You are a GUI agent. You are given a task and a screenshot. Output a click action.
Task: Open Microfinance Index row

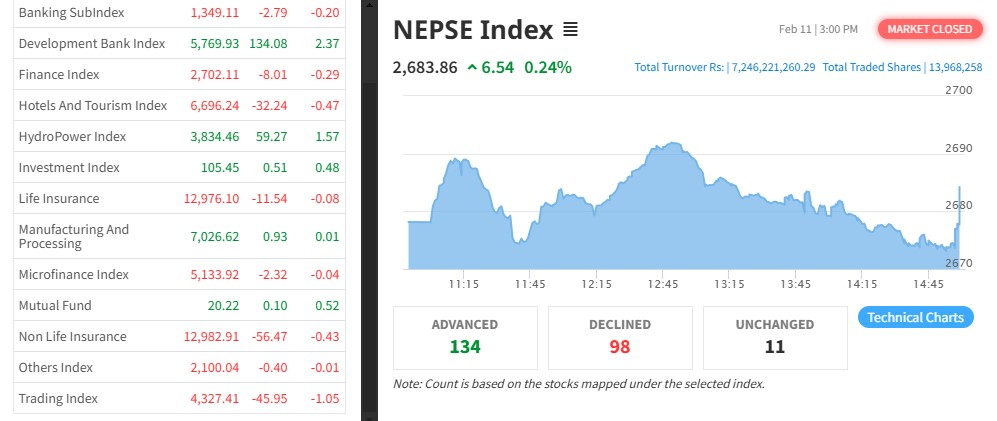click(x=74, y=274)
